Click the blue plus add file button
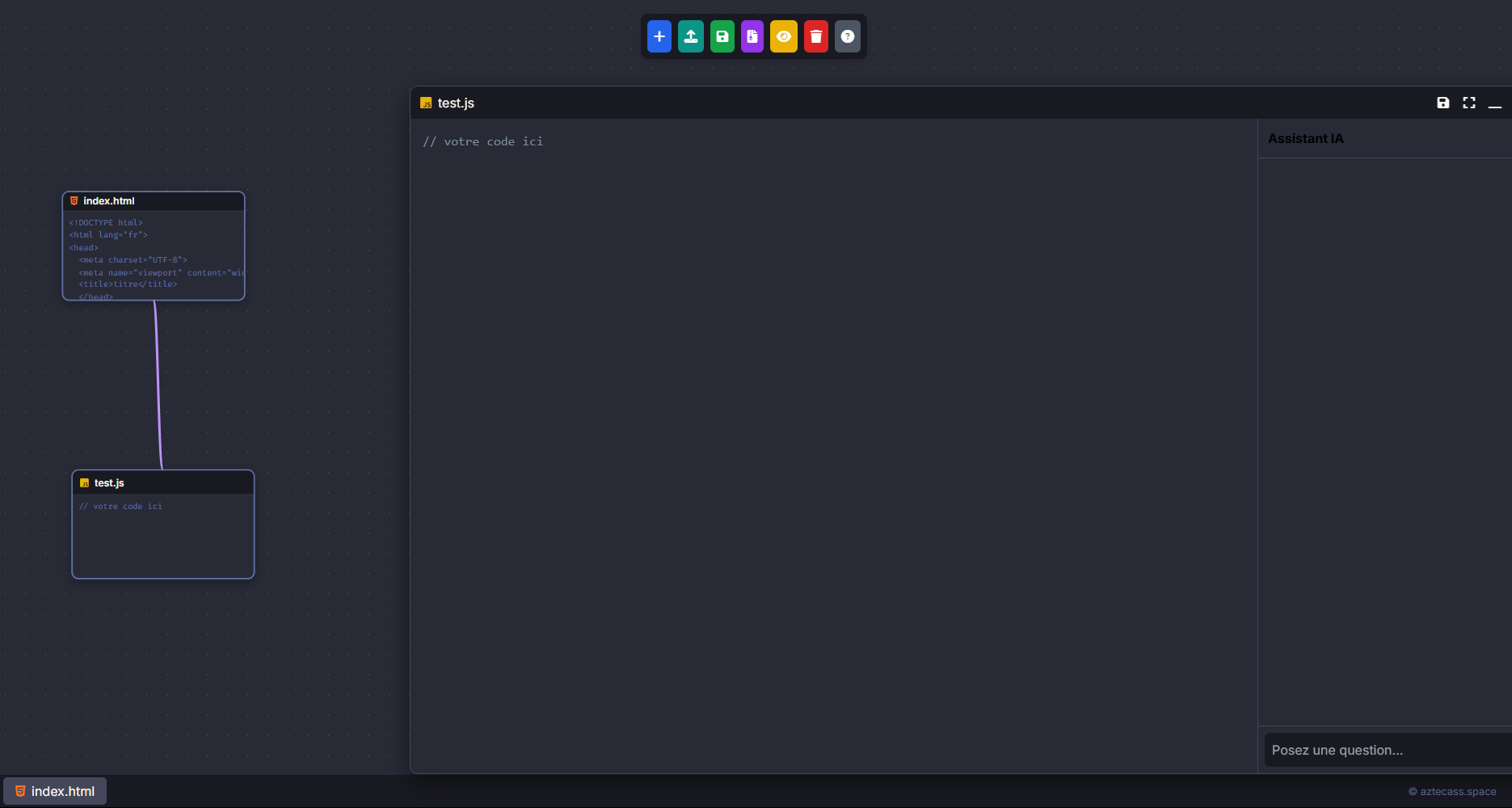 click(x=659, y=36)
